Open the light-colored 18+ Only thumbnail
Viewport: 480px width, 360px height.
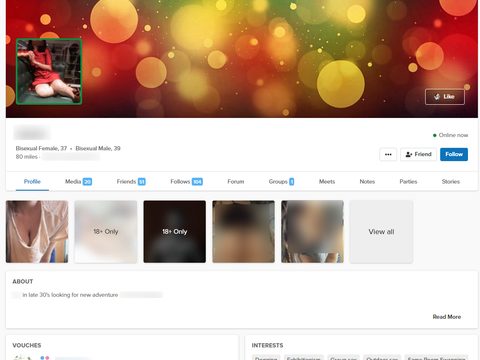point(106,232)
